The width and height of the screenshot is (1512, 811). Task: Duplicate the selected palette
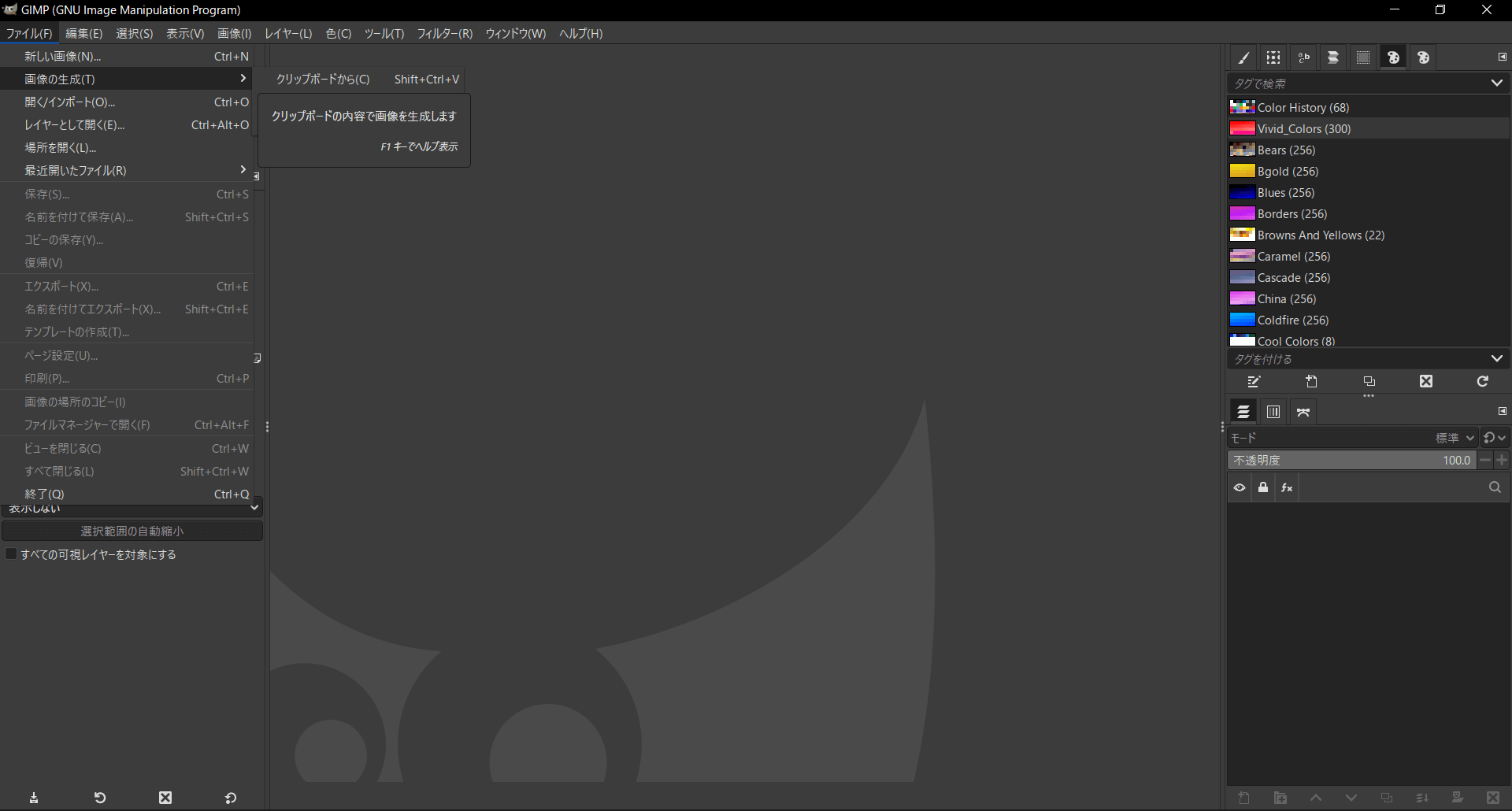[x=1369, y=382]
